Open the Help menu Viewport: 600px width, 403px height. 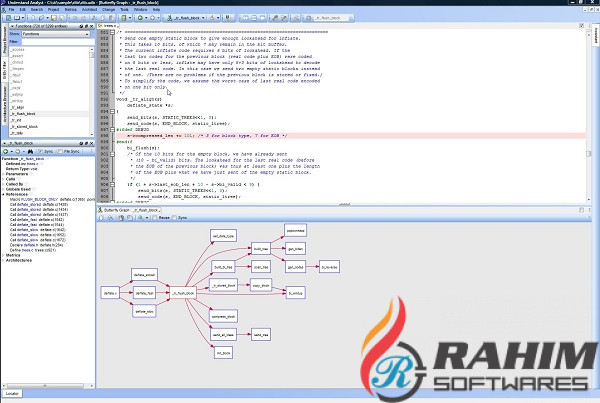(157, 9)
